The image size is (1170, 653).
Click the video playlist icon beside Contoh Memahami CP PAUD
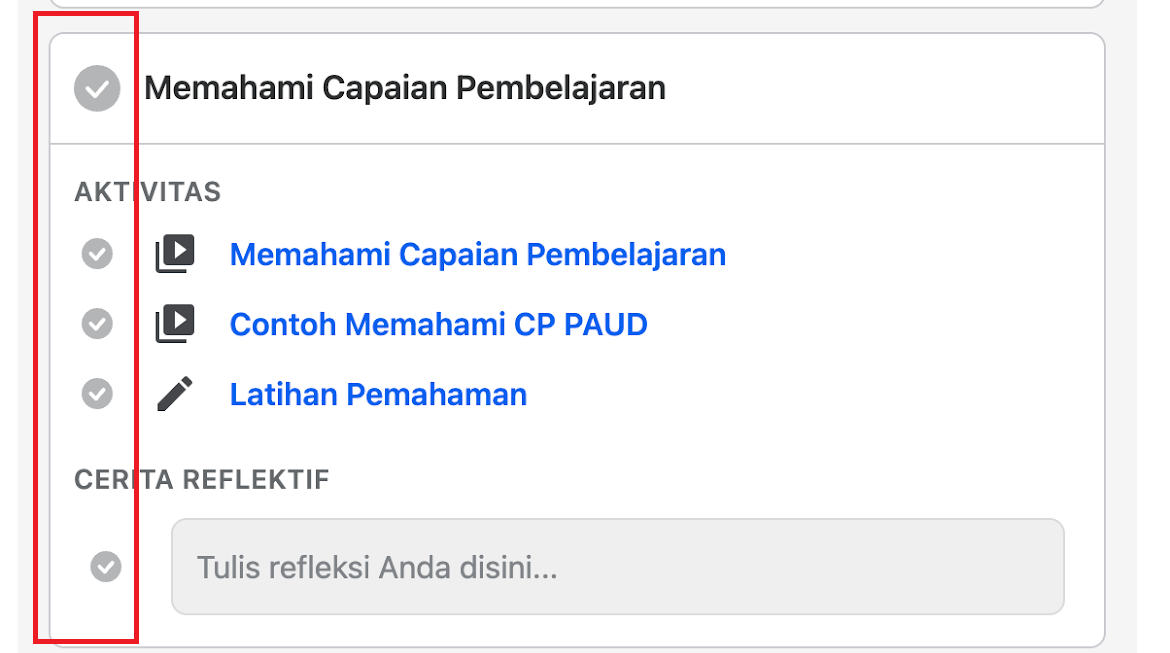(x=175, y=324)
